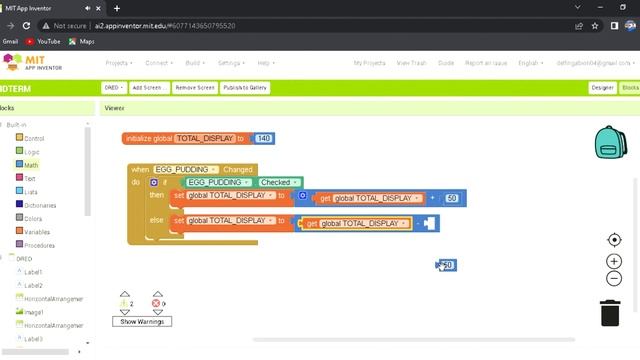The height and width of the screenshot is (360, 640).
Task: Click the Add Screen button
Action: 149,88
